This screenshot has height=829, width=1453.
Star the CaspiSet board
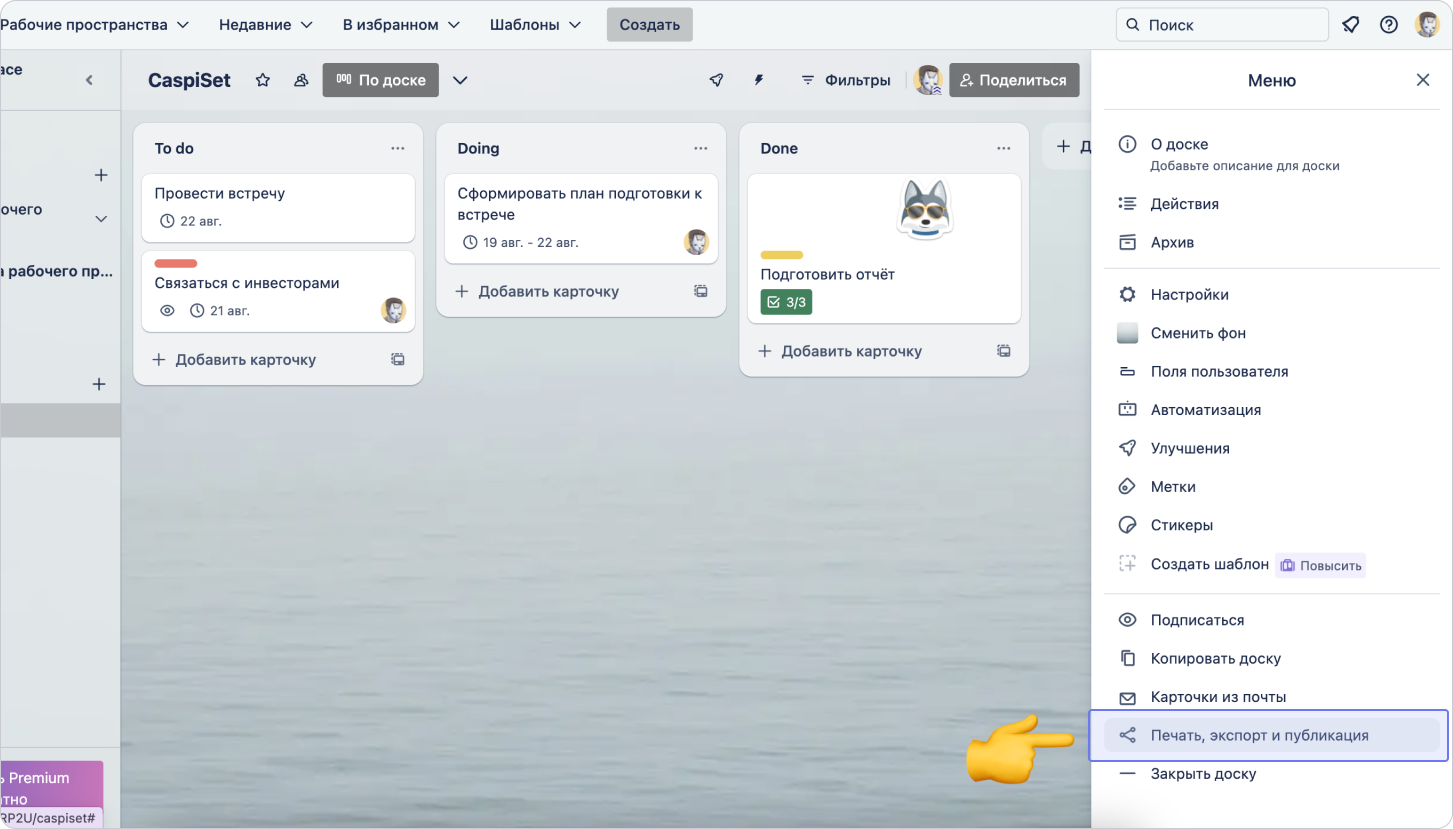point(263,80)
